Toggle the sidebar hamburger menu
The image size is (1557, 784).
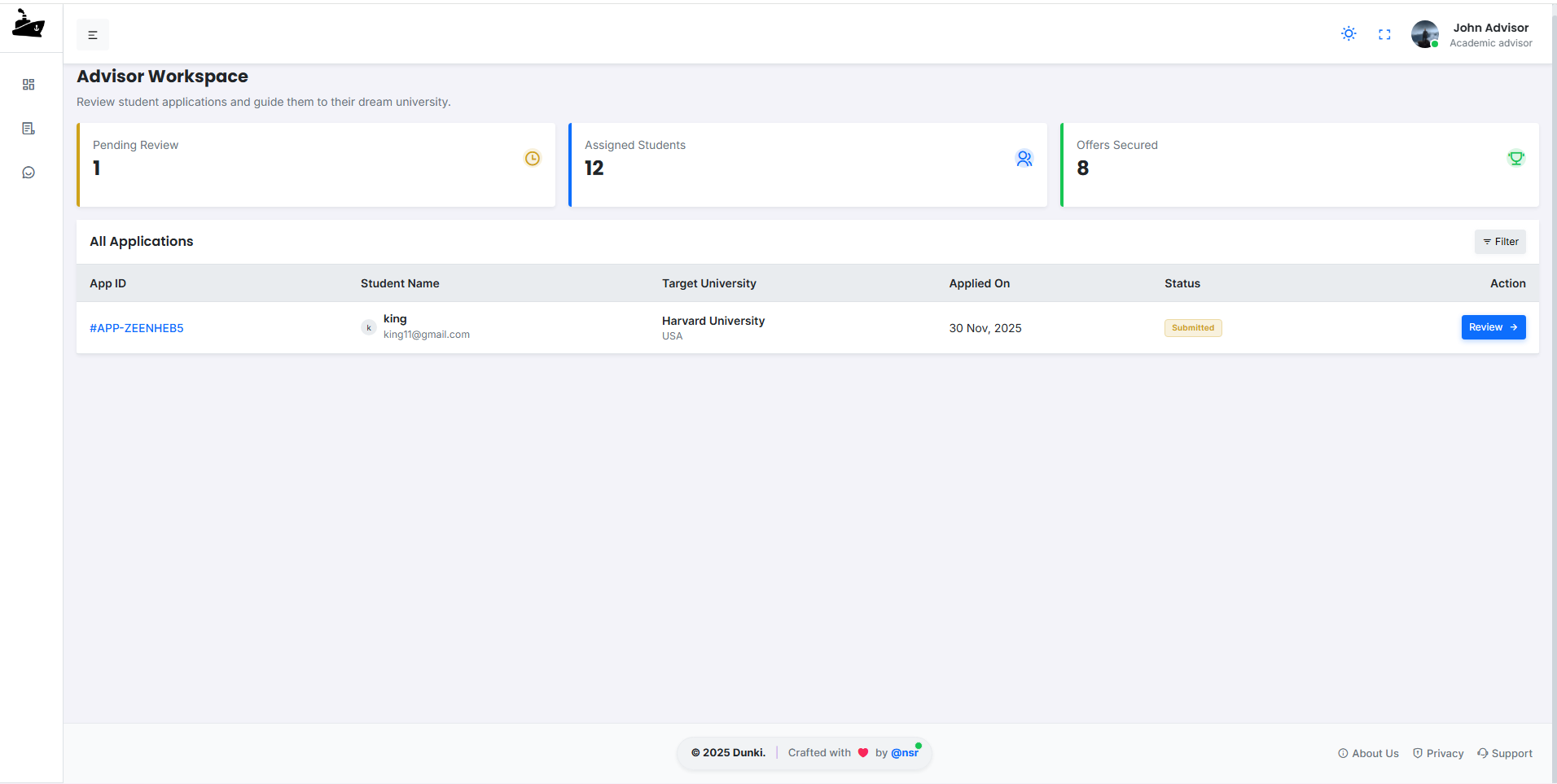(x=93, y=35)
